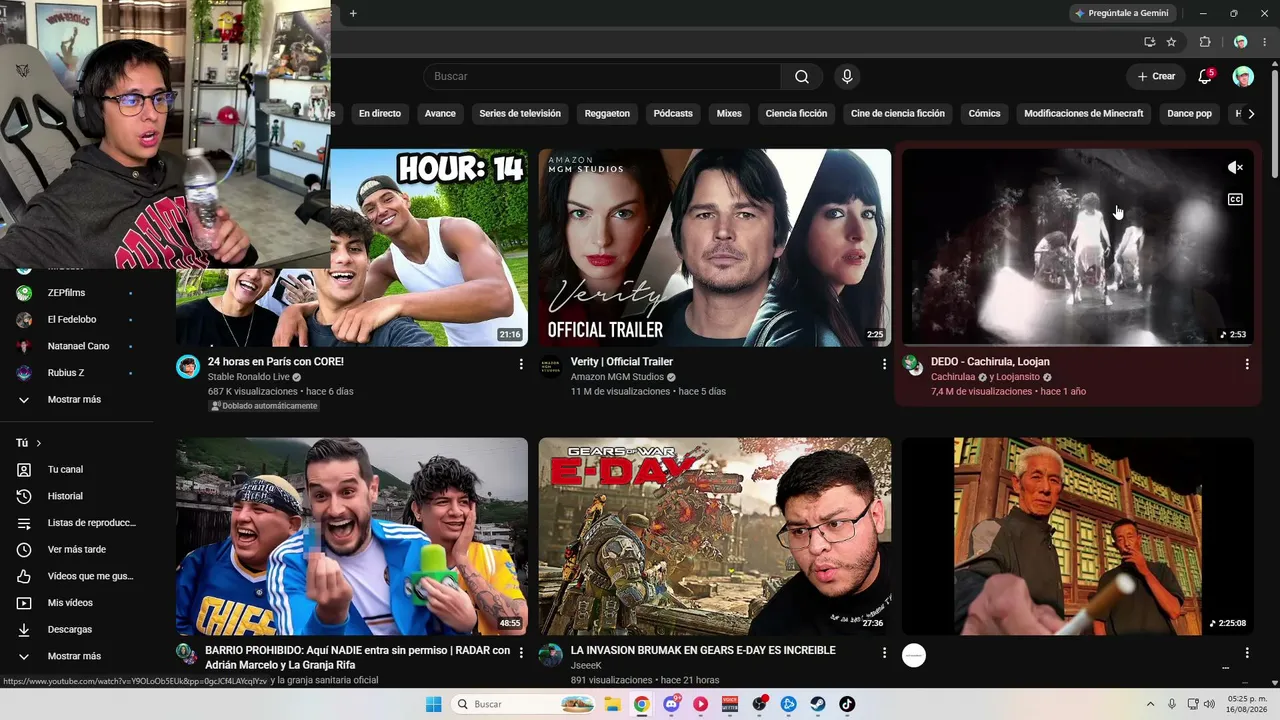1280x720 pixels.
Task: Open the Gears E-Day video thumbnail
Action: point(715,536)
